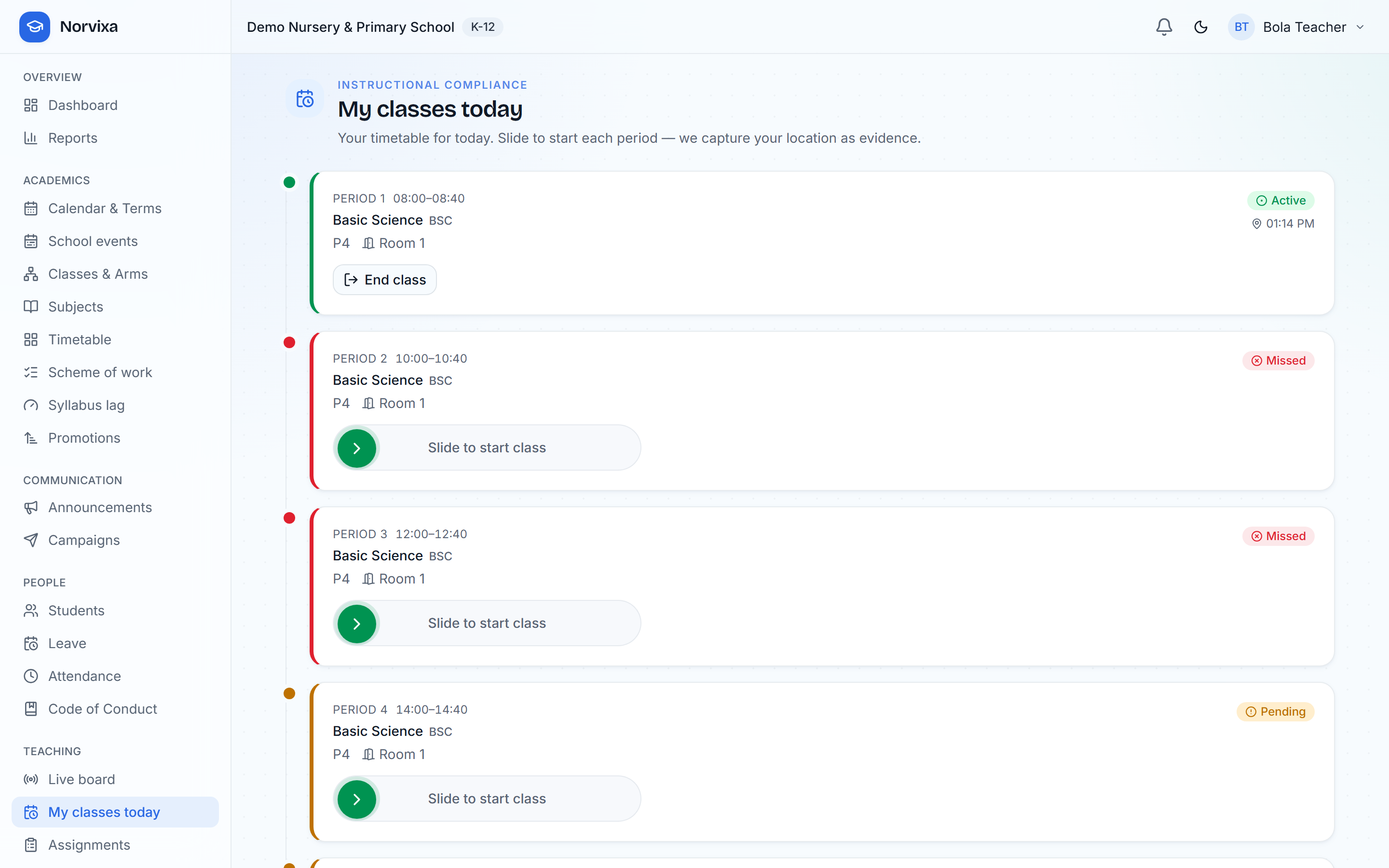Go to Attendance
The image size is (1389, 868).
[x=115, y=676]
